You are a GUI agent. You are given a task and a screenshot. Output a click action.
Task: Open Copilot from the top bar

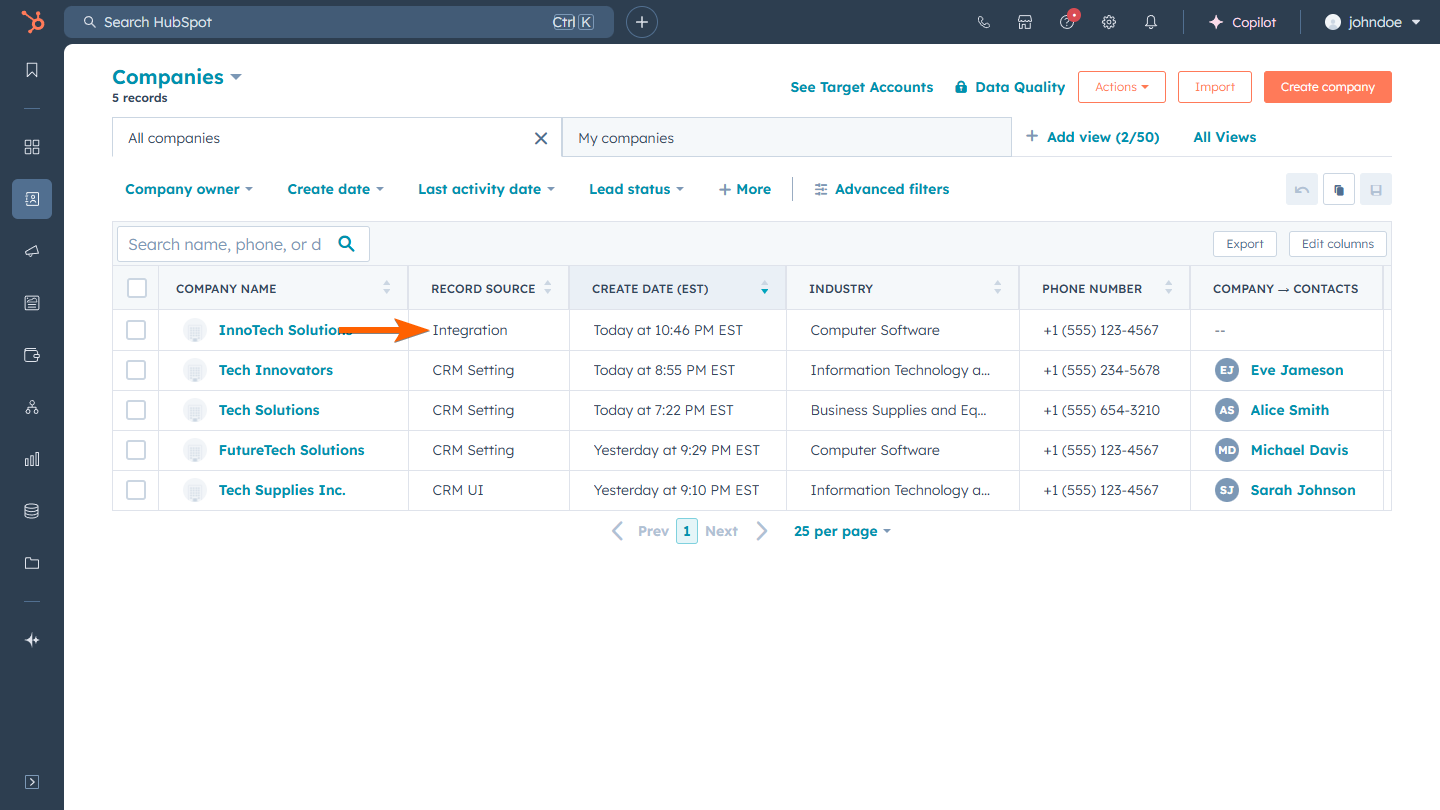[1242, 22]
